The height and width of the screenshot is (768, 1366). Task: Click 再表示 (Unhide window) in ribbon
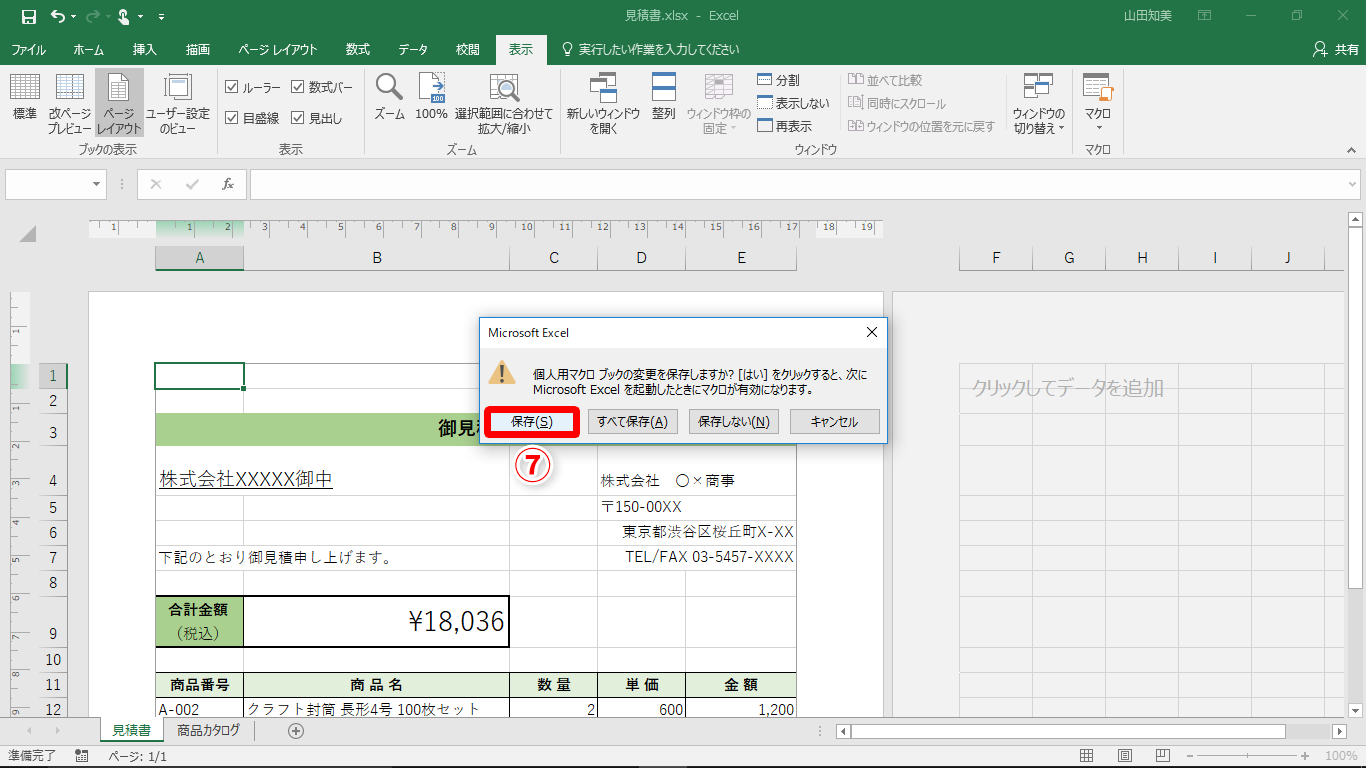click(785, 126)
